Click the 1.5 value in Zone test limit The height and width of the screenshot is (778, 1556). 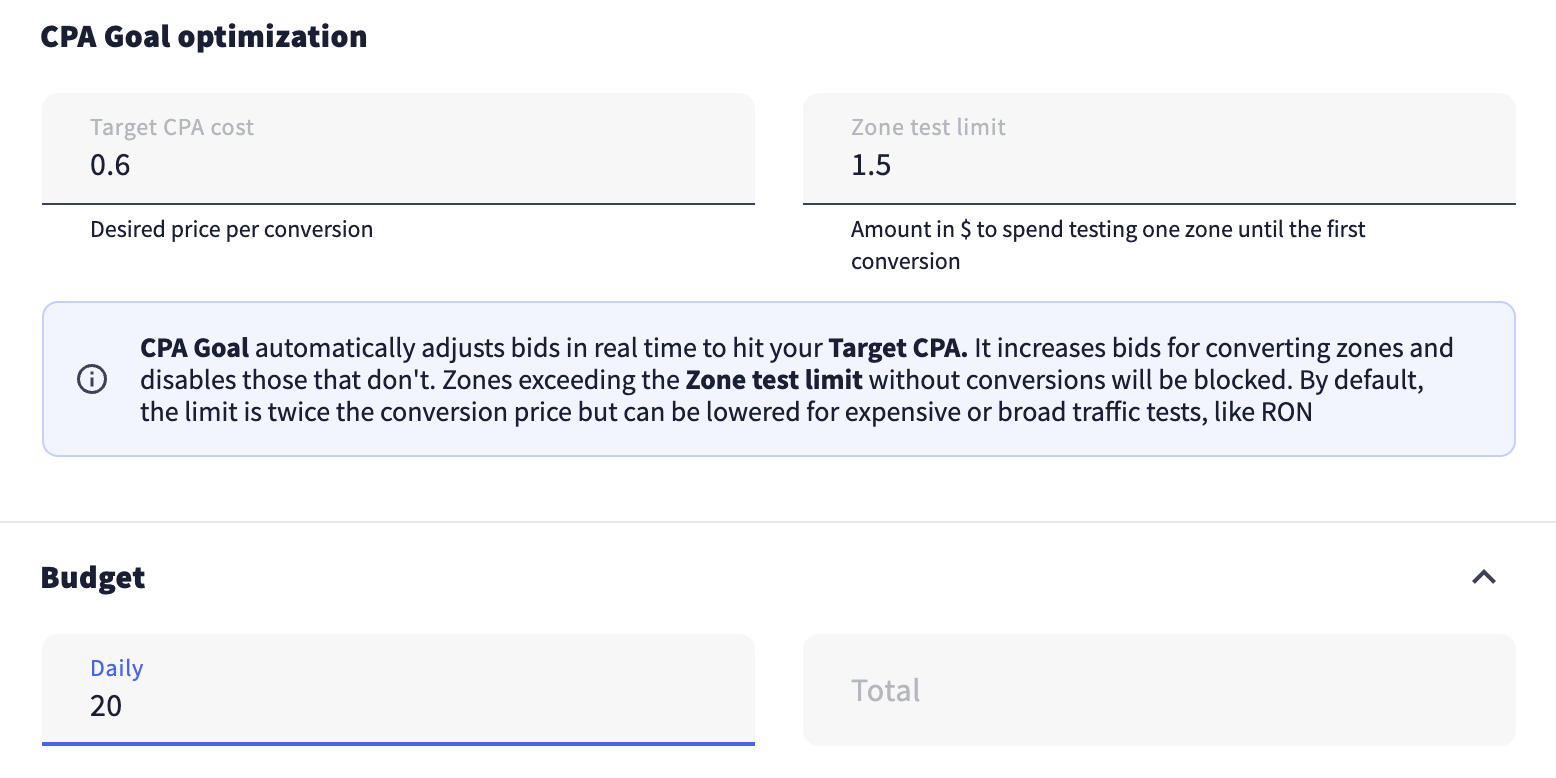pos(871,165)
